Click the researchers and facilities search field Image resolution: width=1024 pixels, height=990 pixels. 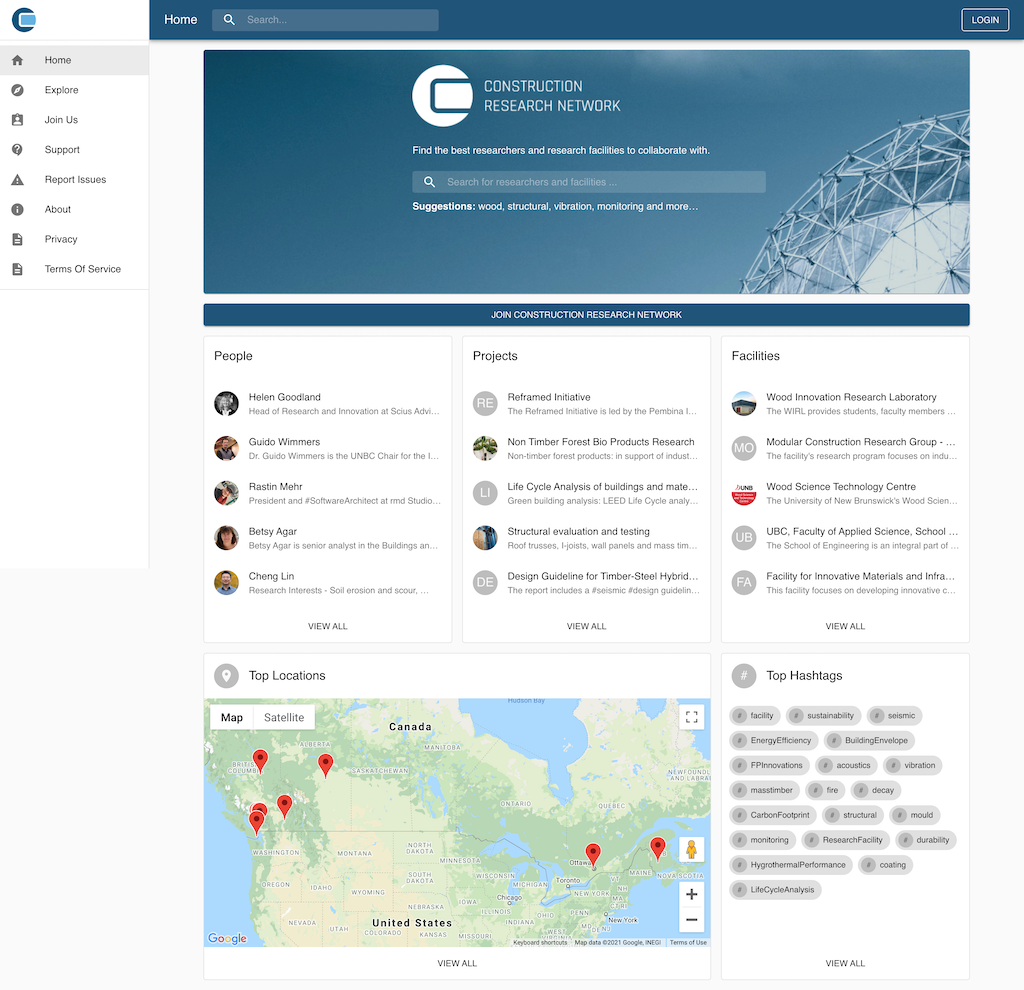[x=588, y=182]
